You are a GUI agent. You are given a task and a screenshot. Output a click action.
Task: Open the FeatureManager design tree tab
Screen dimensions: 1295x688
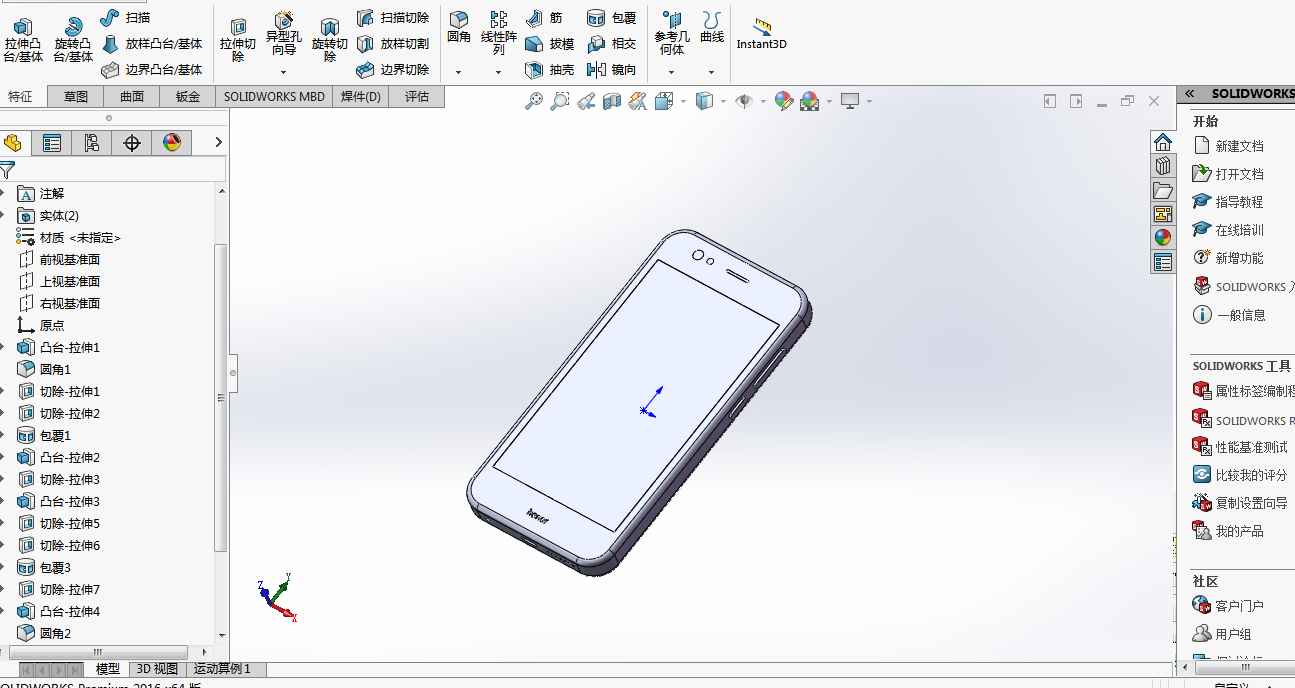[13, 143]
